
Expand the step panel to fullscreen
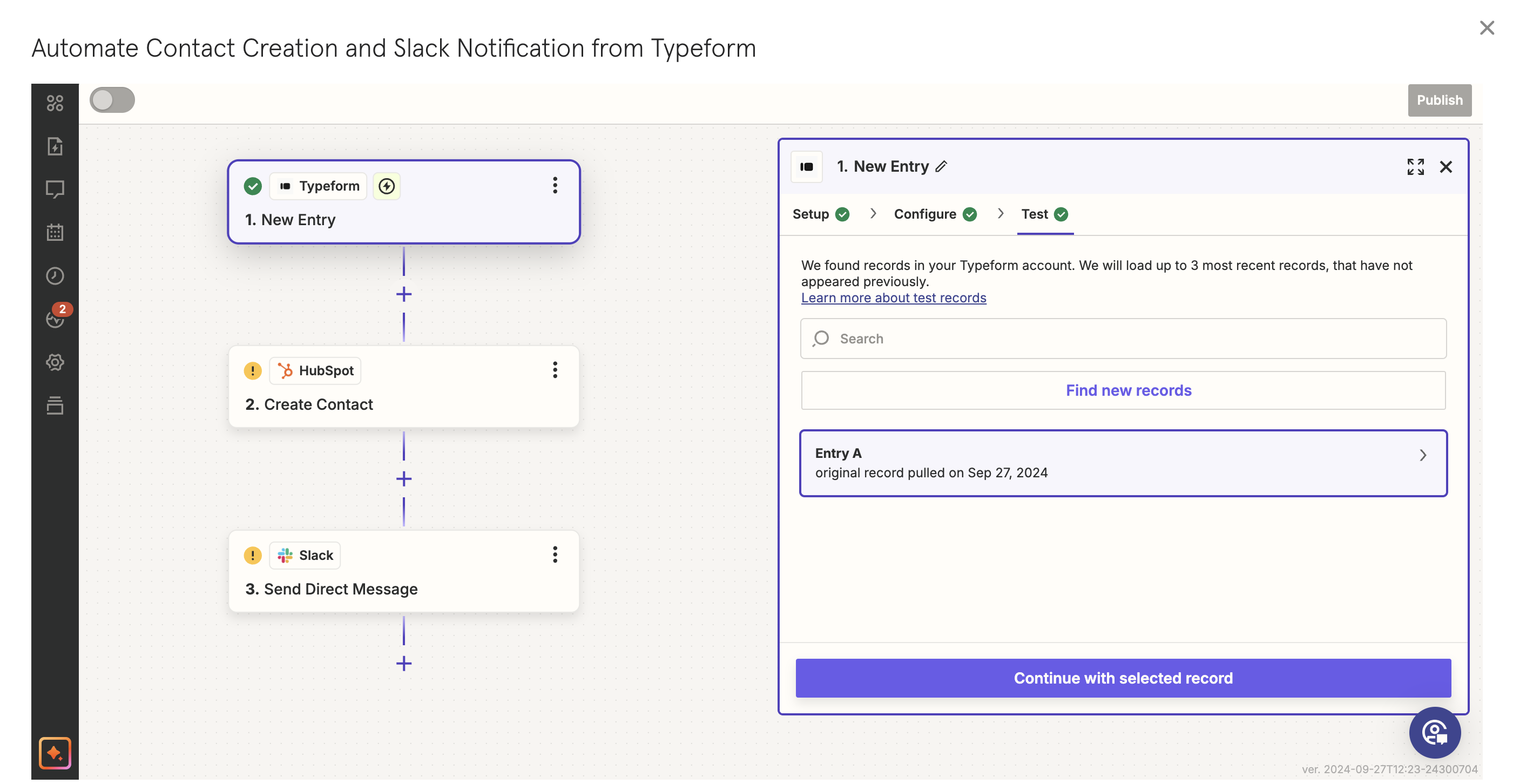pos(1415,167)
